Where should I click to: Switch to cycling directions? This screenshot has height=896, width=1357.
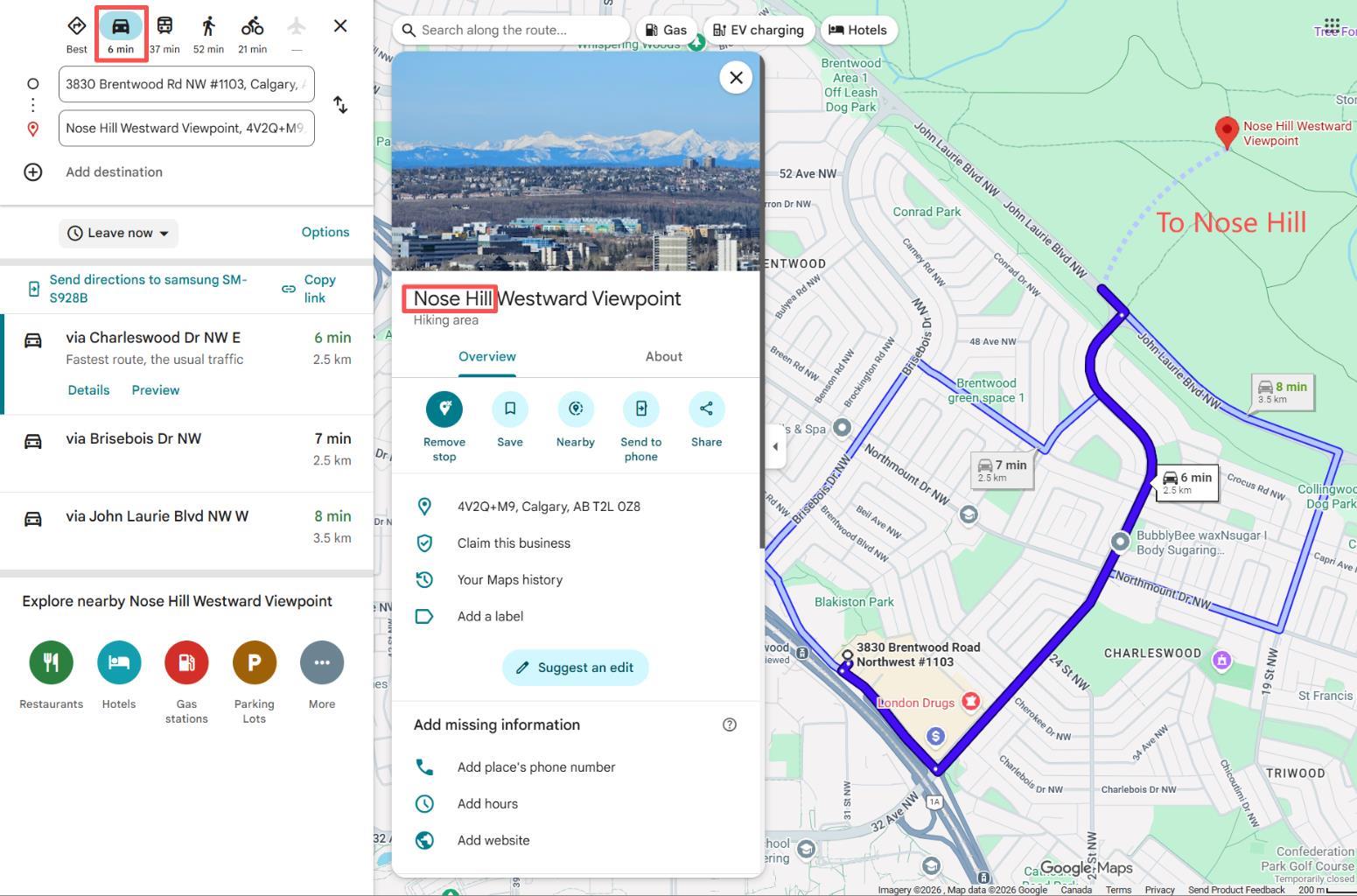click(253, 26)
